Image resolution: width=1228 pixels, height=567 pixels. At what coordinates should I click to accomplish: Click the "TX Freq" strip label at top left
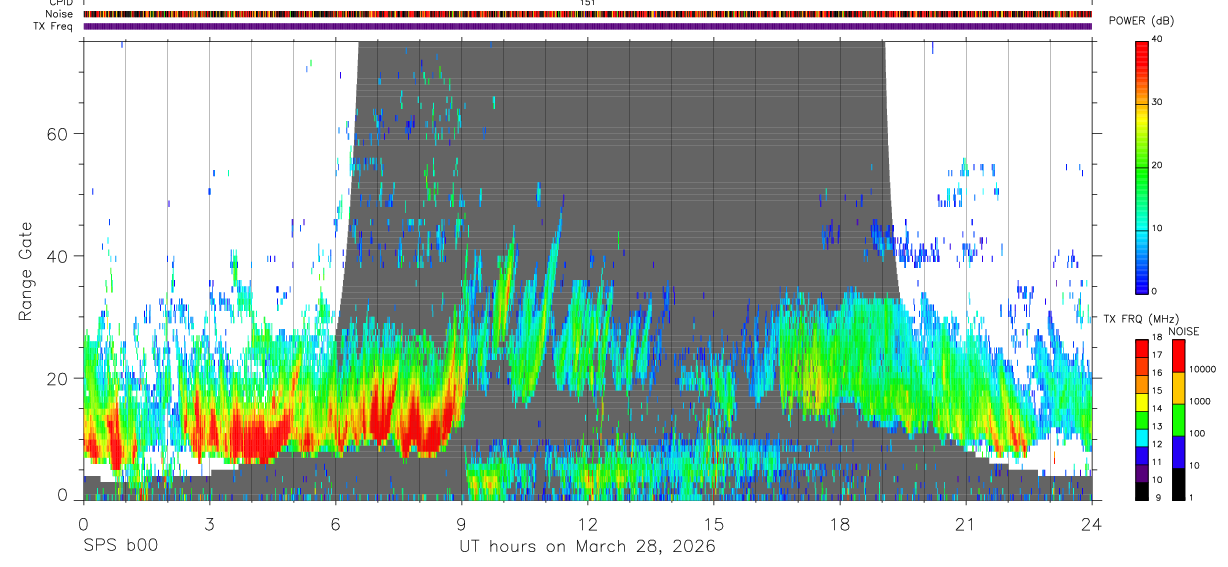click(53, 26)
